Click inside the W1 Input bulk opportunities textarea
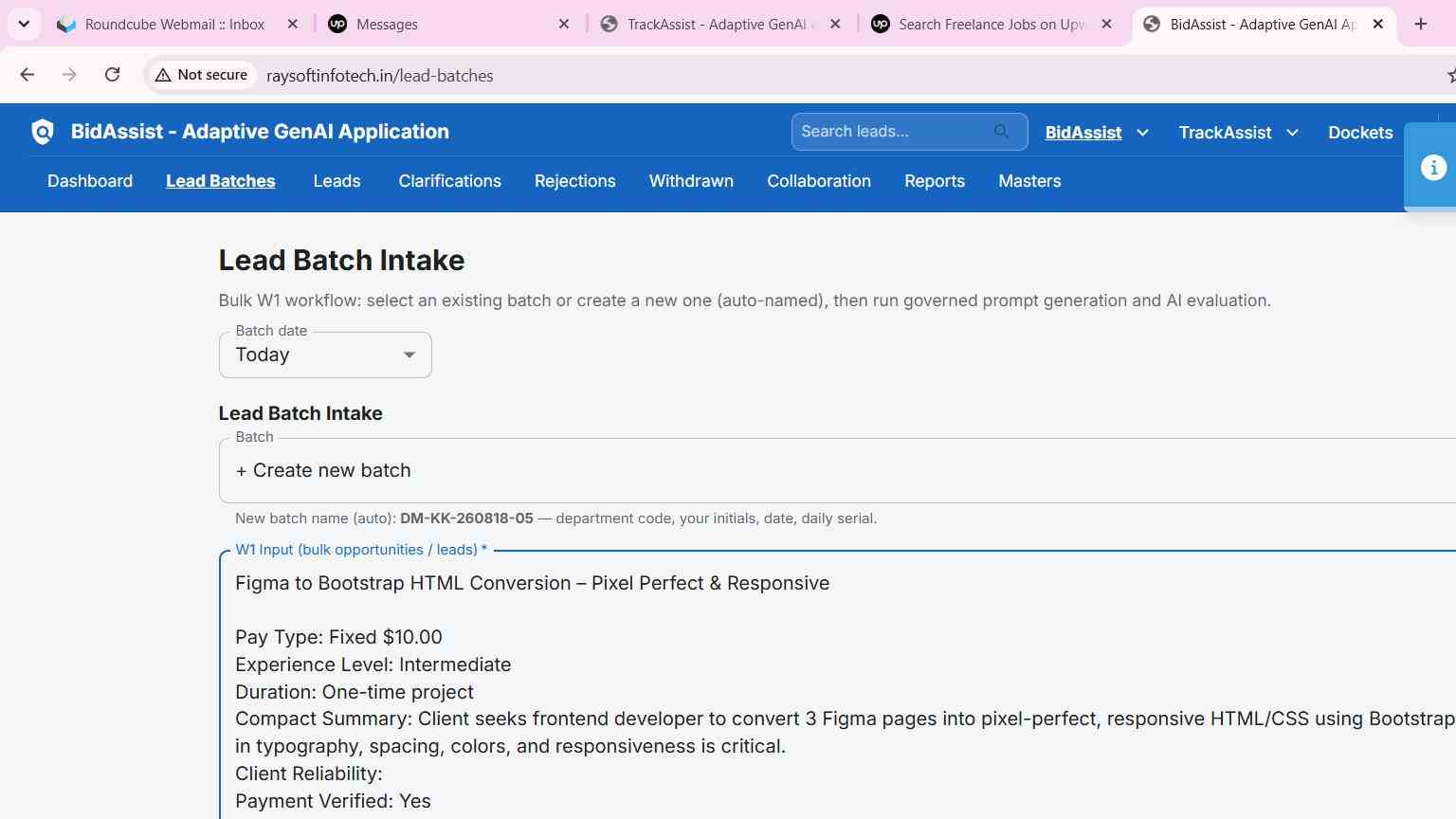Image resolution: width=1456 pixels, height=819 pixels. click(838, 684)
